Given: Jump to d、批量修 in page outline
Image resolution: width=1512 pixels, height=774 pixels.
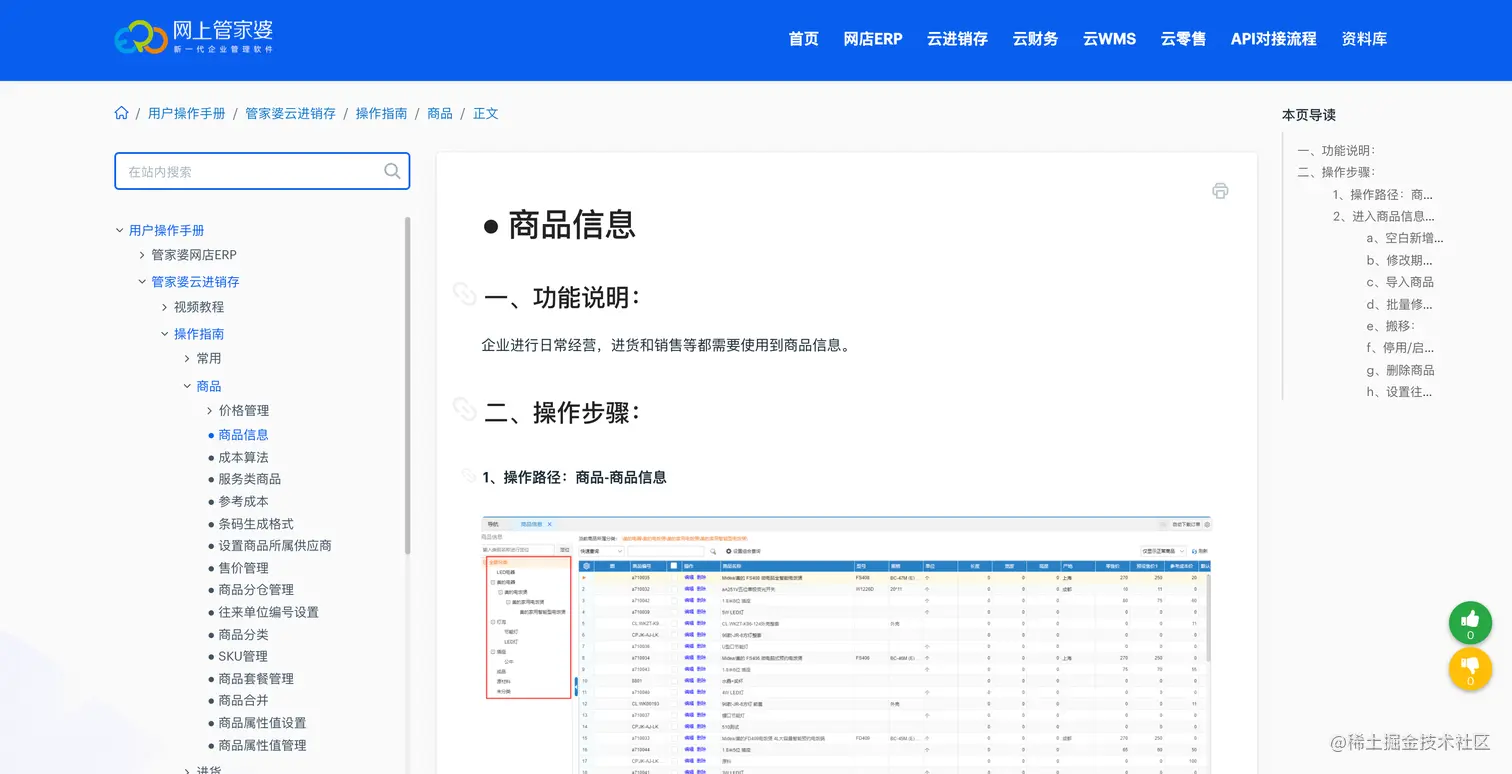Looking at the screenshot, I should point(1400,304).
